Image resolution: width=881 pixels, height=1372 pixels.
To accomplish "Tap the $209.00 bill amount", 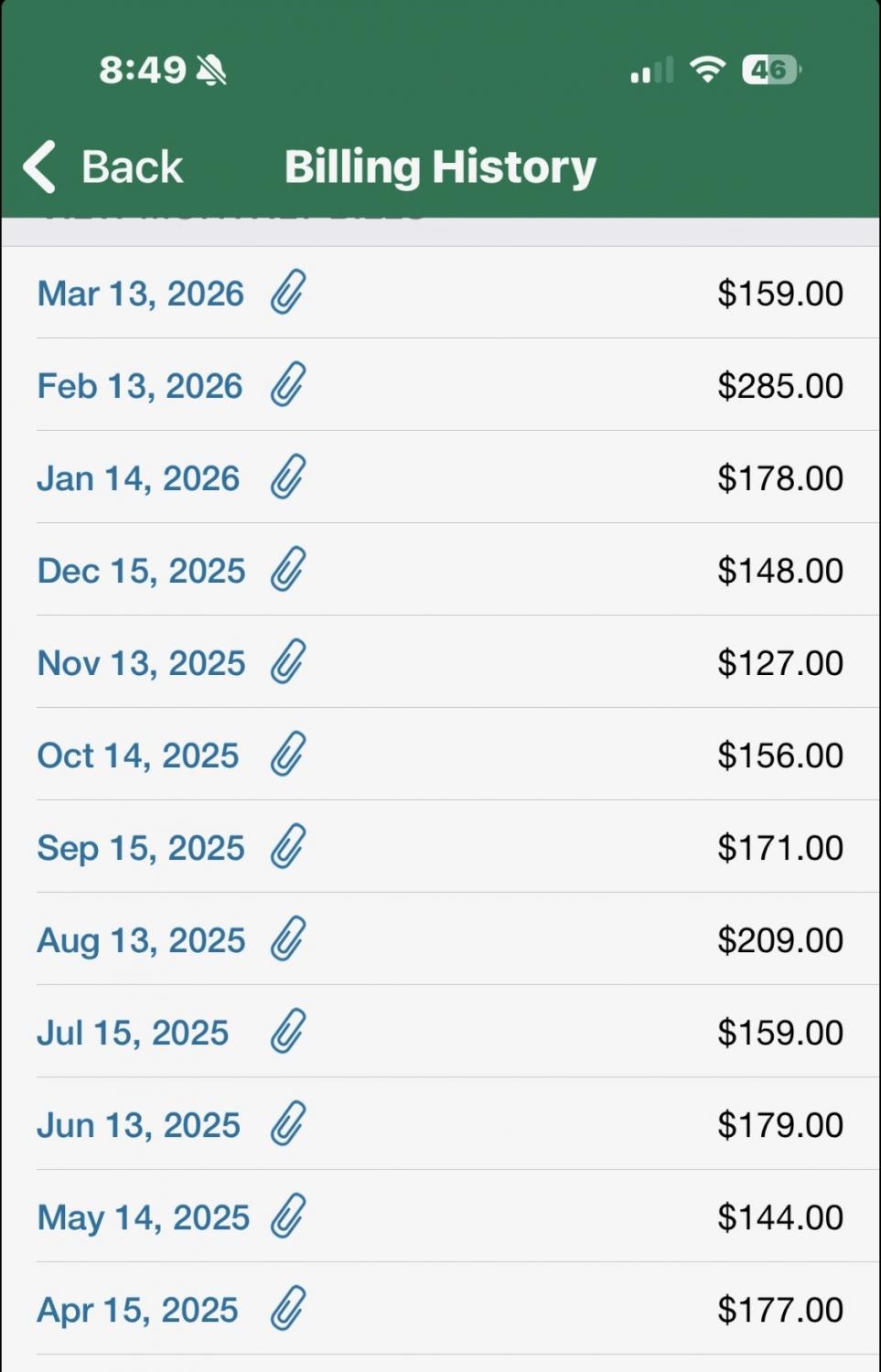I will [x=779, y=940].
